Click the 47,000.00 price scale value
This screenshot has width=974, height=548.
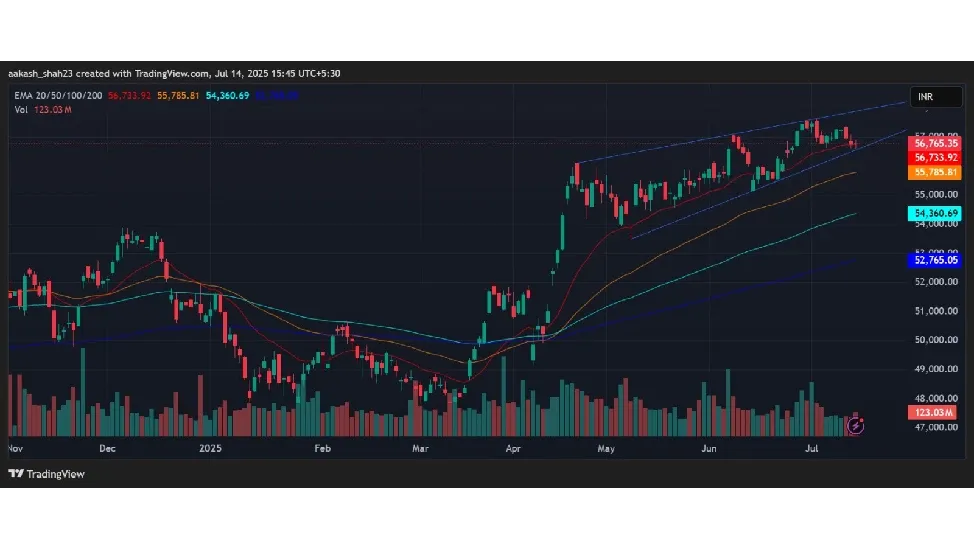click(936, 427)
